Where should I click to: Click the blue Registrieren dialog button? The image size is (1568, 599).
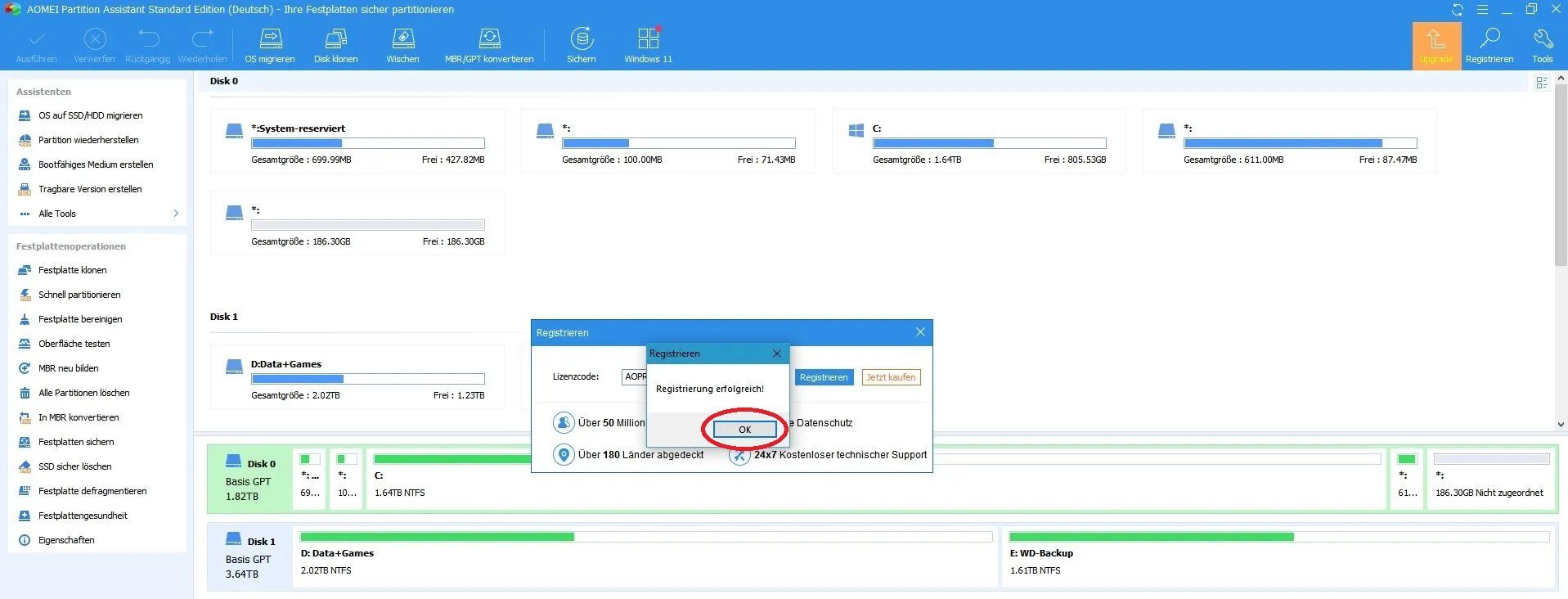click(824, 377)
